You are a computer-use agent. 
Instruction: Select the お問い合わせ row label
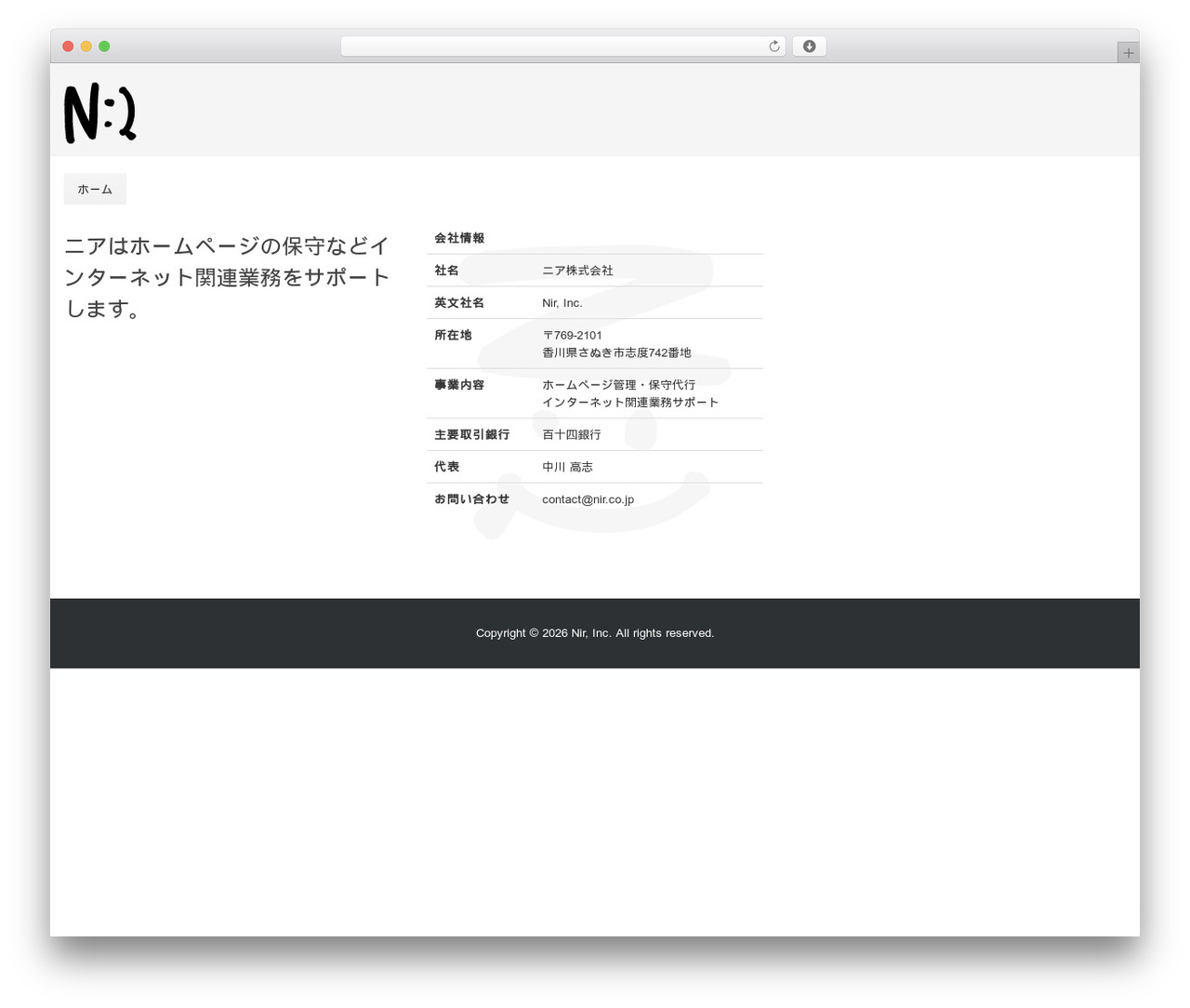[471, 499]
